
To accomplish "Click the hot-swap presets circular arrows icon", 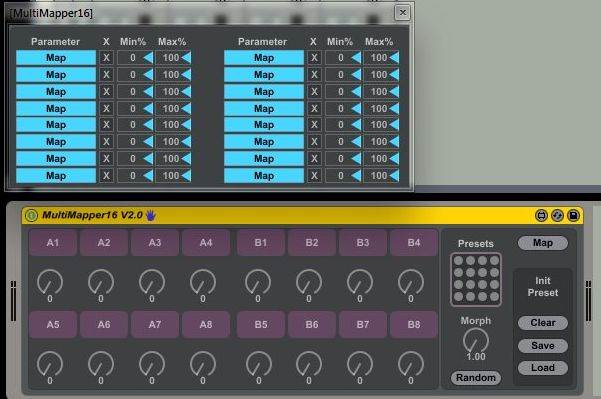I will click(x=557, y=216).
